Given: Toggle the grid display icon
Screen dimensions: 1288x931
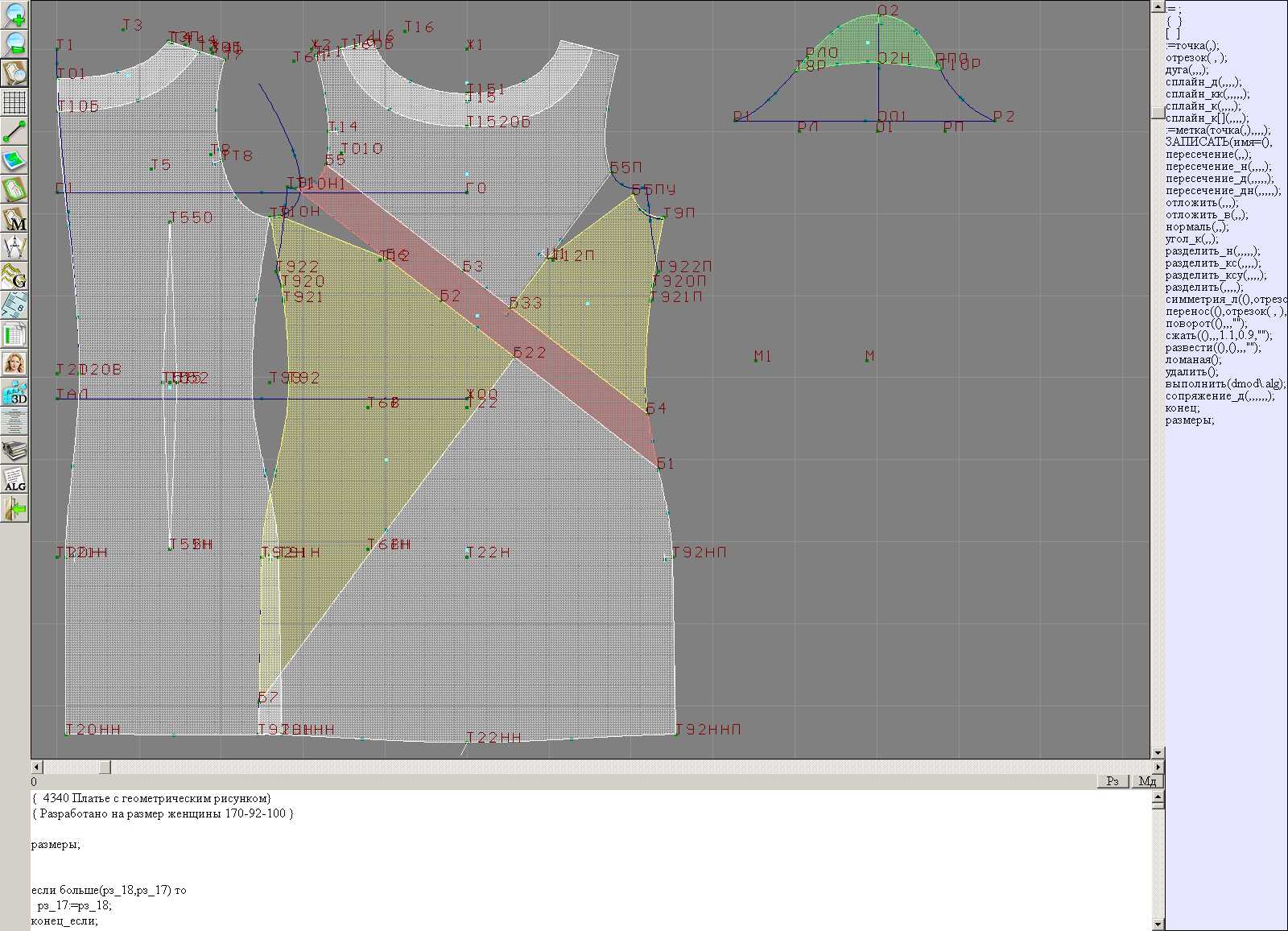Looking at the screenshot, I should [14, 102].
